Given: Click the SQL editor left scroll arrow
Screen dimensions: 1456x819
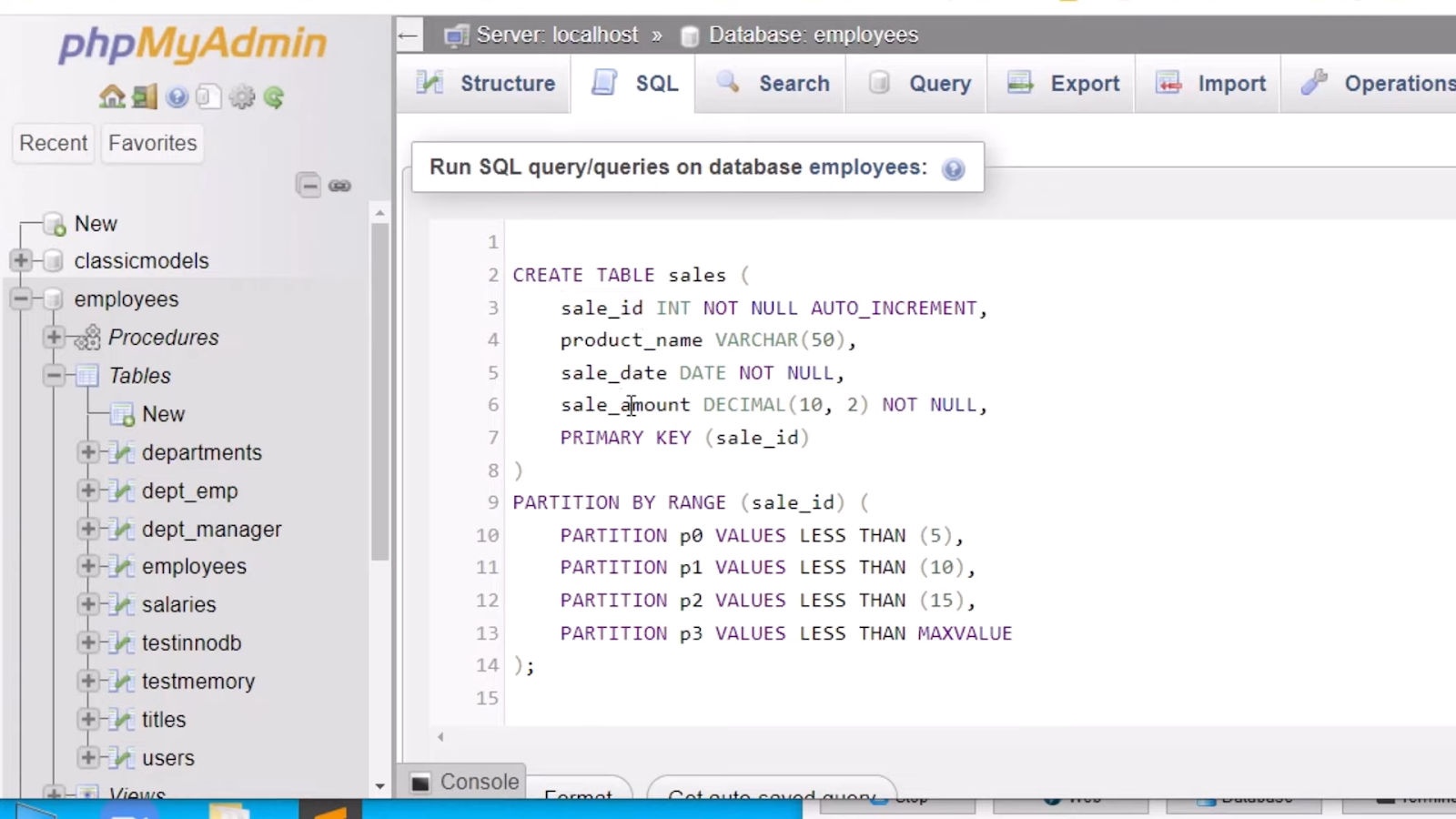Looking at the screenshot, I should pos(441,737).
